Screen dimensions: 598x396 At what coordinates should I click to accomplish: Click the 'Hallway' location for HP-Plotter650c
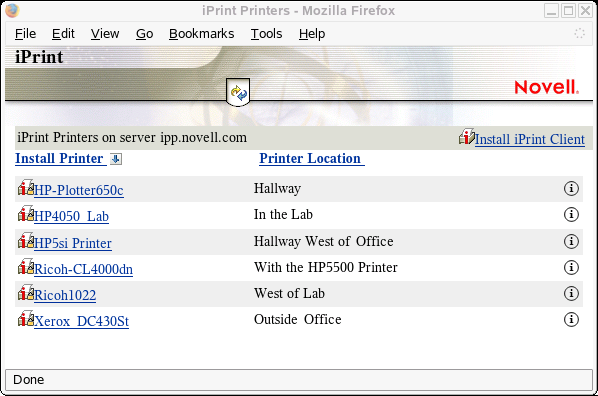pos(277,188)
